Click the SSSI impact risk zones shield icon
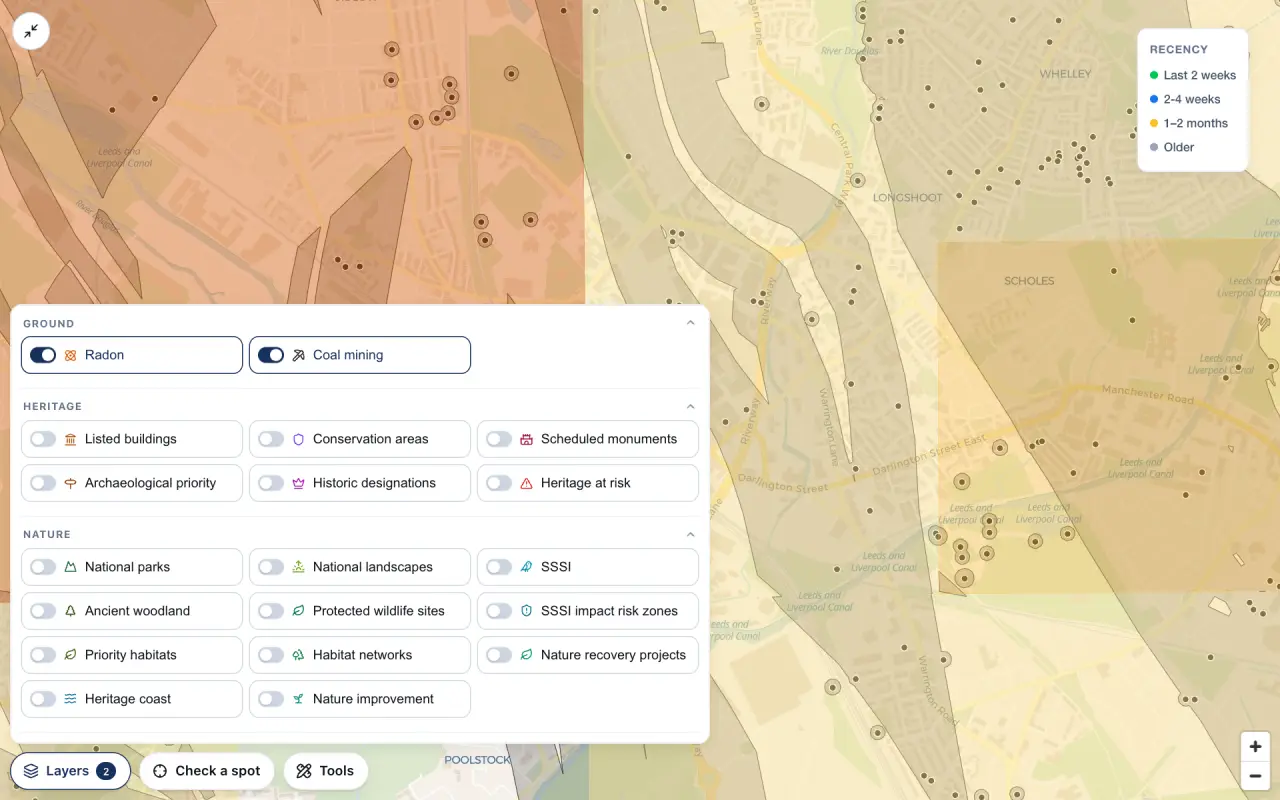1280x800 pixels. pyautogui.click(x=526, y=611)
